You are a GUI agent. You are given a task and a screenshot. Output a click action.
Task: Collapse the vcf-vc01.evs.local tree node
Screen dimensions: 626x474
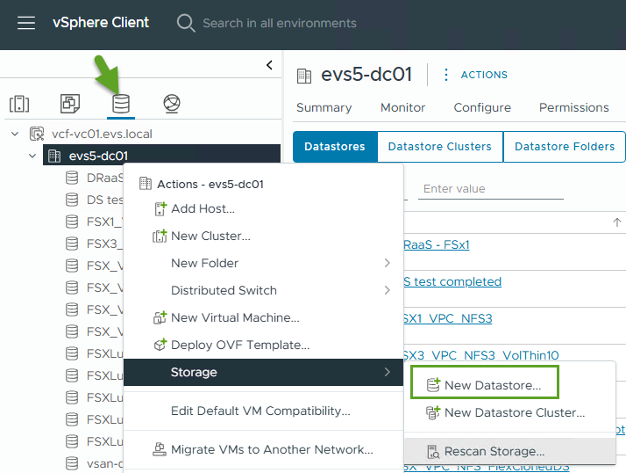point(15,133)
